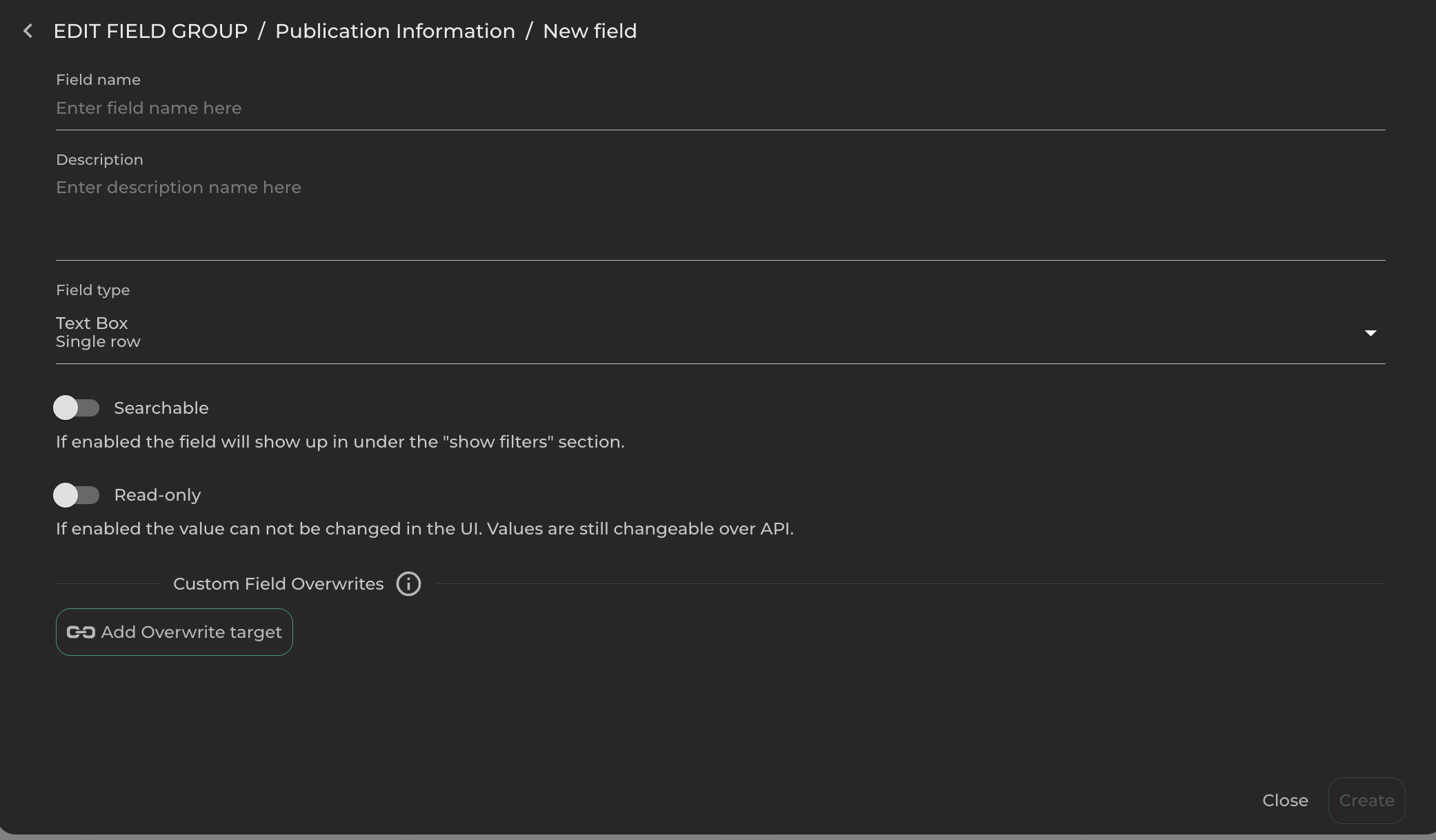1436x840 pixels.
Task: Click the Custom Field Overwrites info icon
Action: click(x=408, y=584)
